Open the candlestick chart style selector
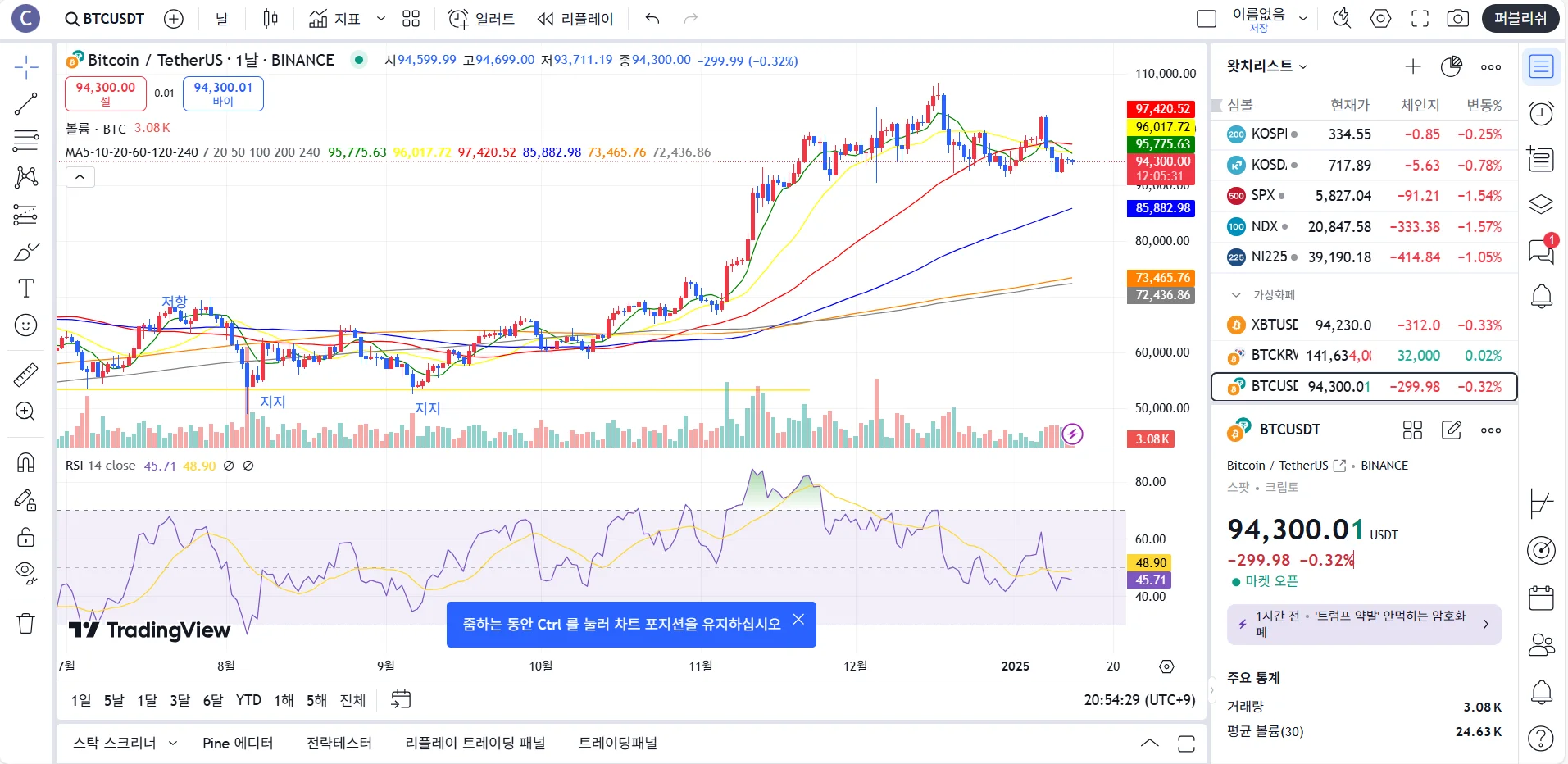The width and height of the screenshot is (1568, 764). (x=270, y=19)
